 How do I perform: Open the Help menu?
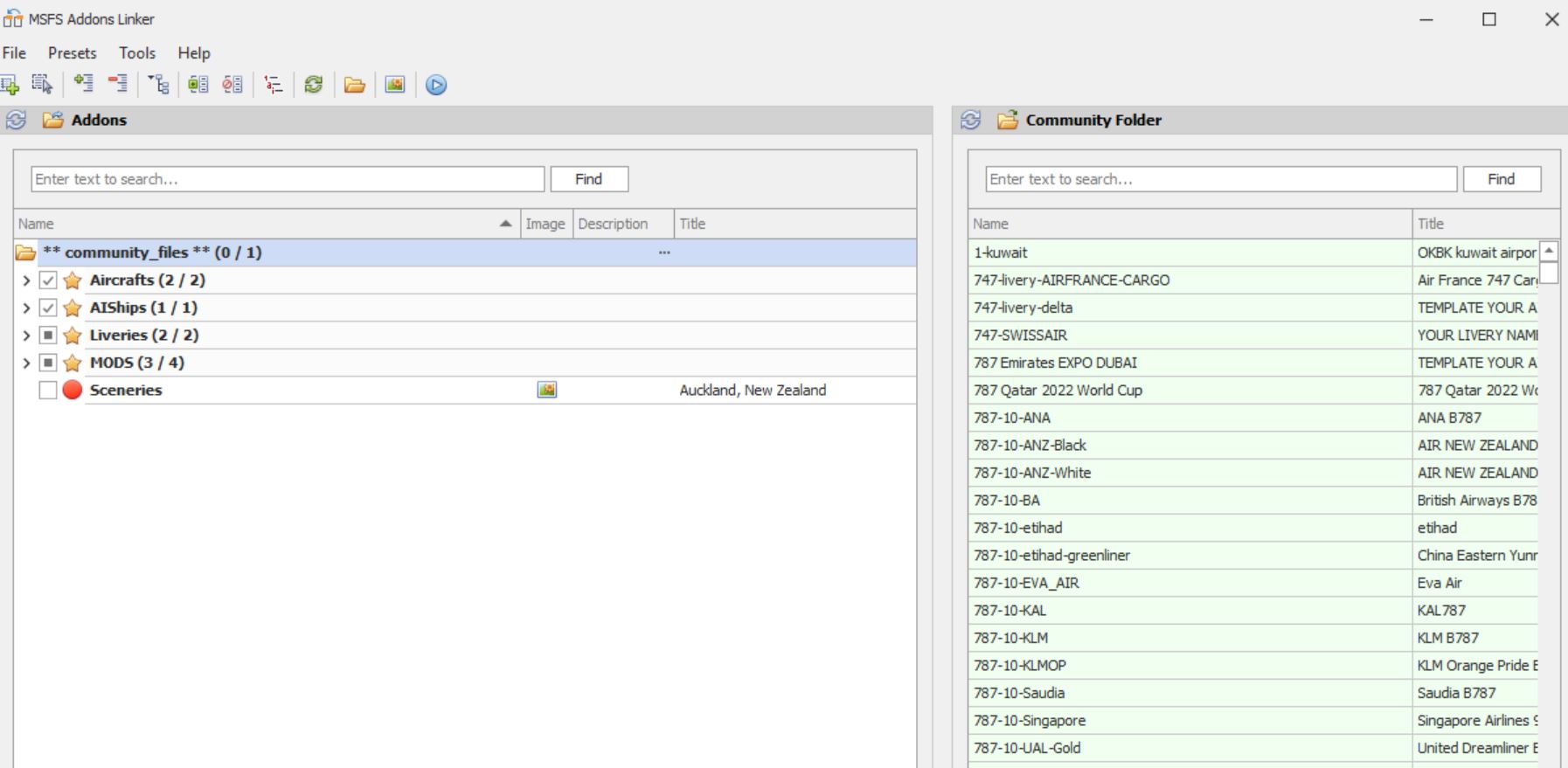point(194,53)
